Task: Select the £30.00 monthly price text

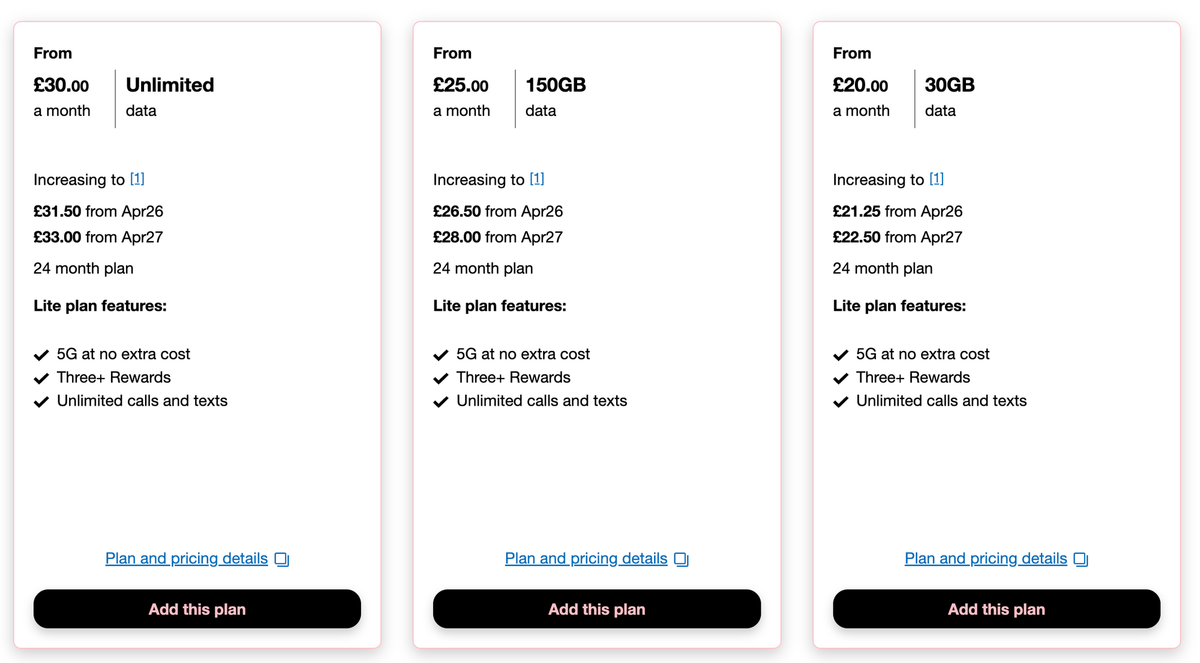Action: pos(60,85)
